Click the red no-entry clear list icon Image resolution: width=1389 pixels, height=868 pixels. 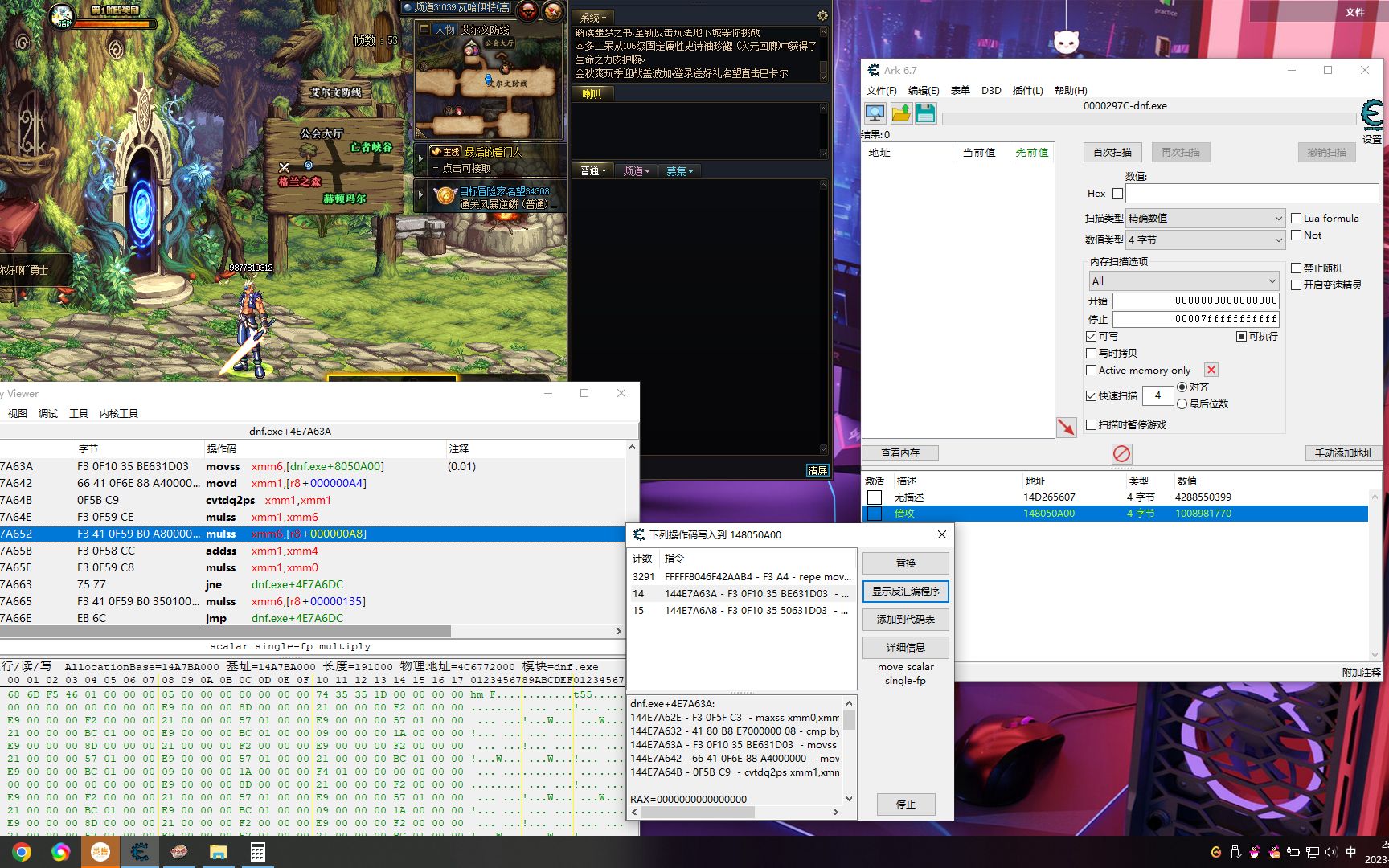1121,453
